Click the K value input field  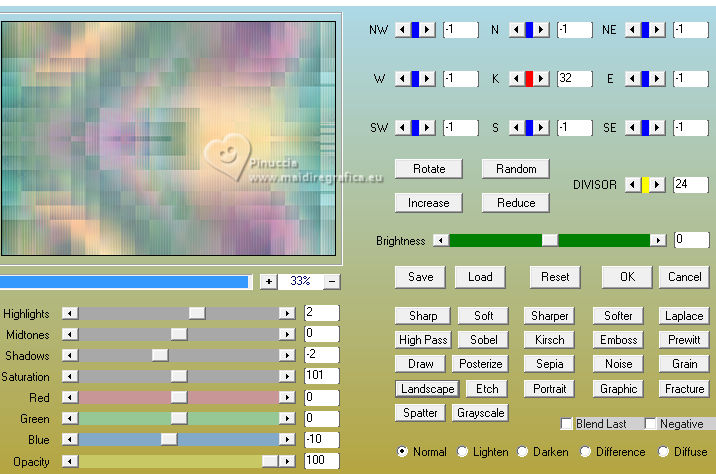tap(575, 79)
